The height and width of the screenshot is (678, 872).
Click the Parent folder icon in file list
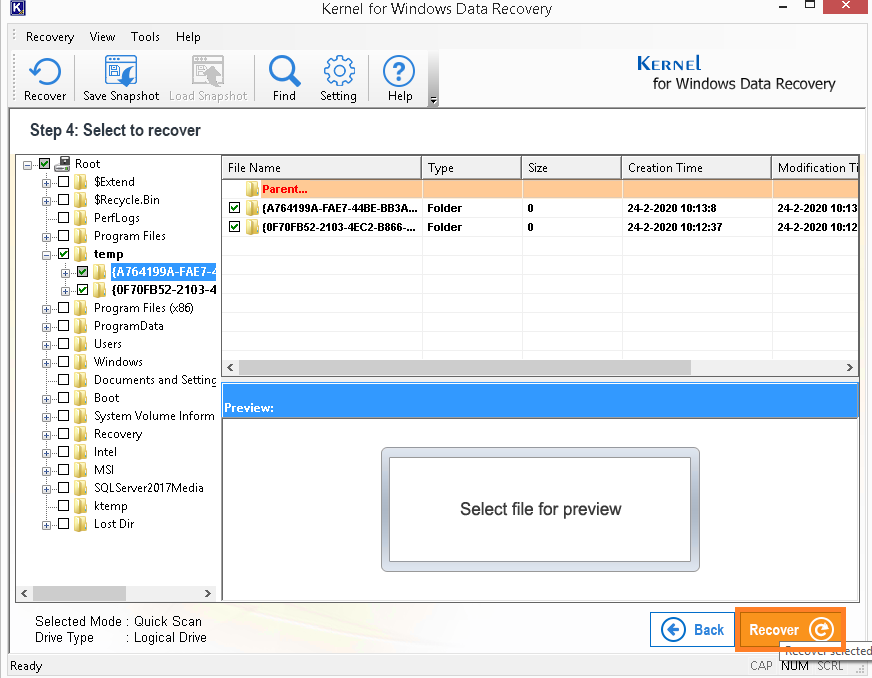click(252, 189)
